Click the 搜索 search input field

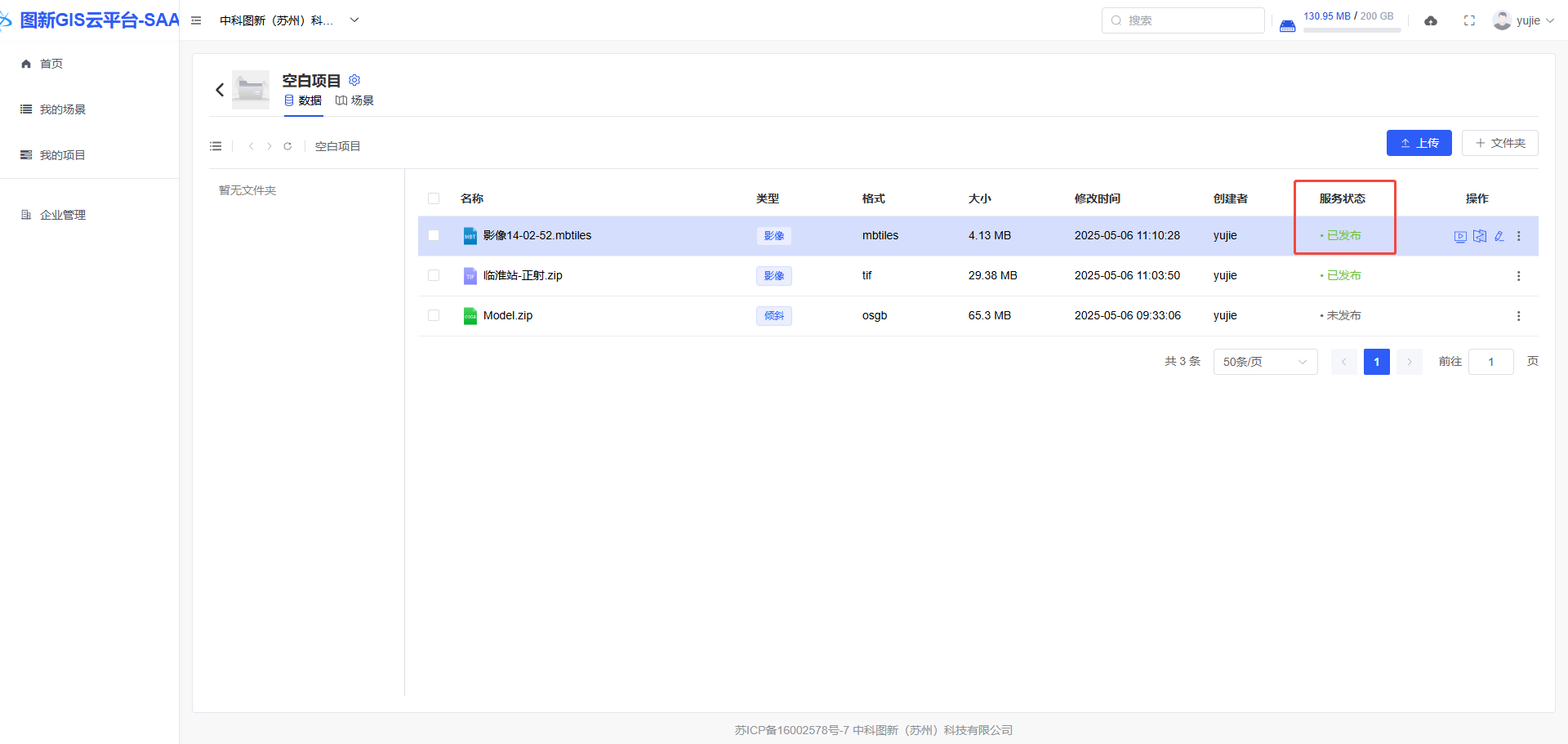coord(1183,20)
